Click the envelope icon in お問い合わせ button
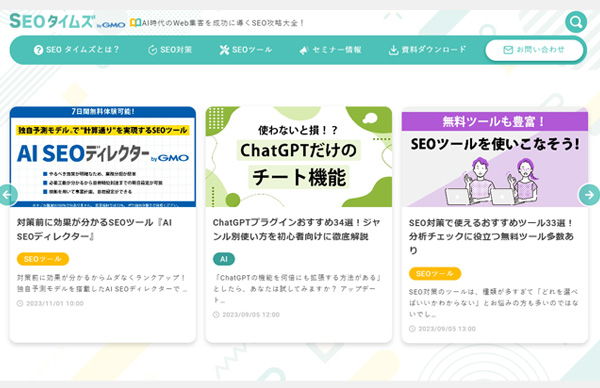600x388 pixels. [508, 50]
